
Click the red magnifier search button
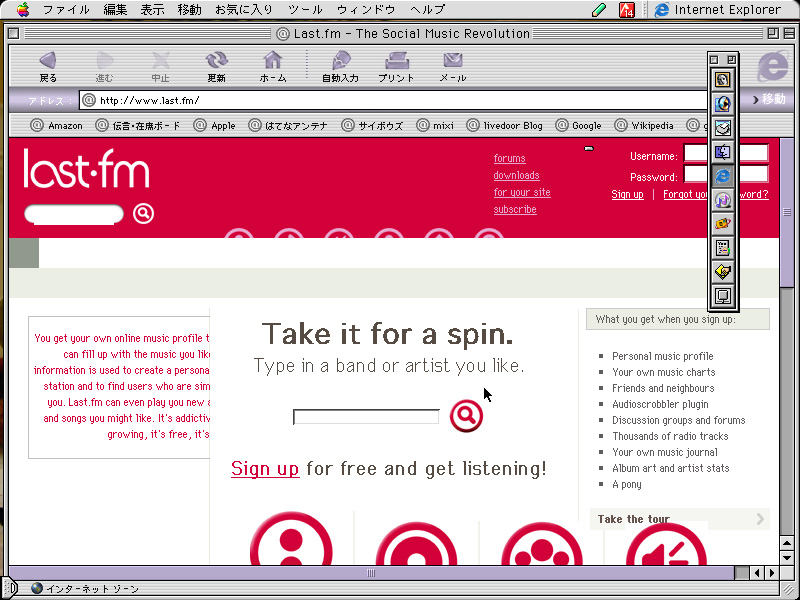pos(466,416)
